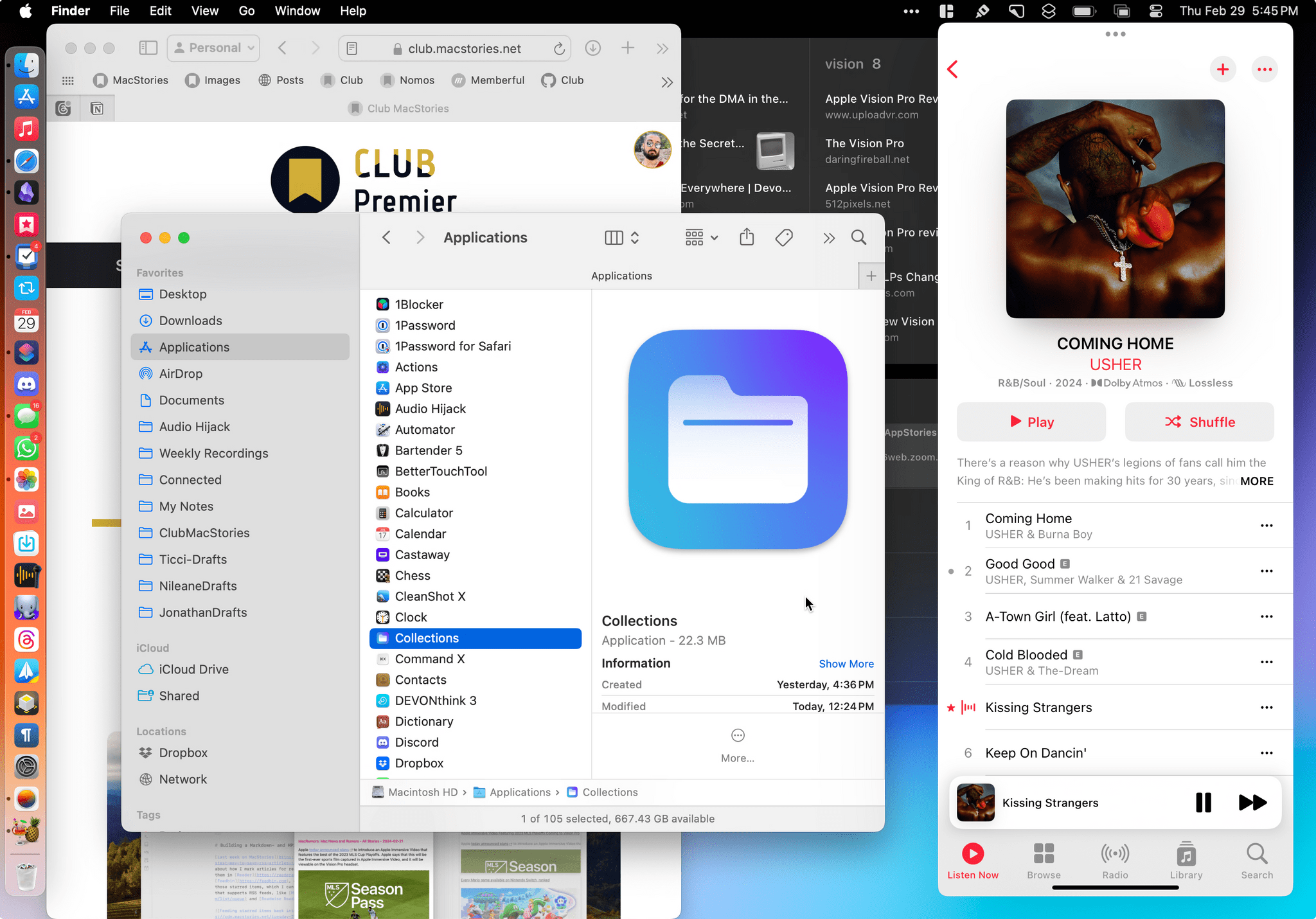This screenshot has height=919, width=1316.
Task: Open the Window menu in menu bar
Action: point(297,11)
